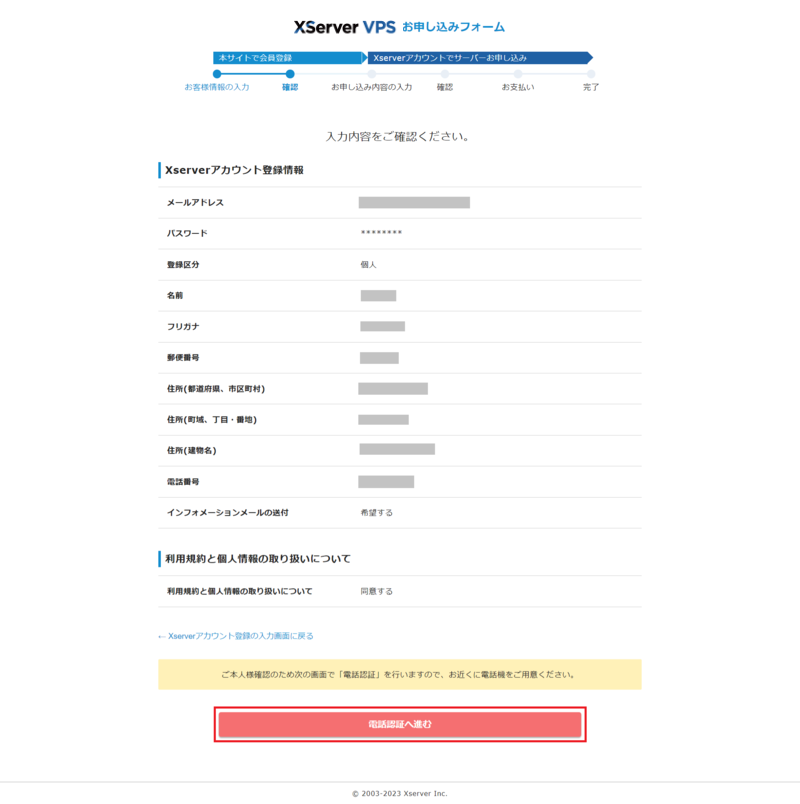Click the お申し込みフォーム title text
This screenshot has width=800, height=804.
[x=453, y=27]
